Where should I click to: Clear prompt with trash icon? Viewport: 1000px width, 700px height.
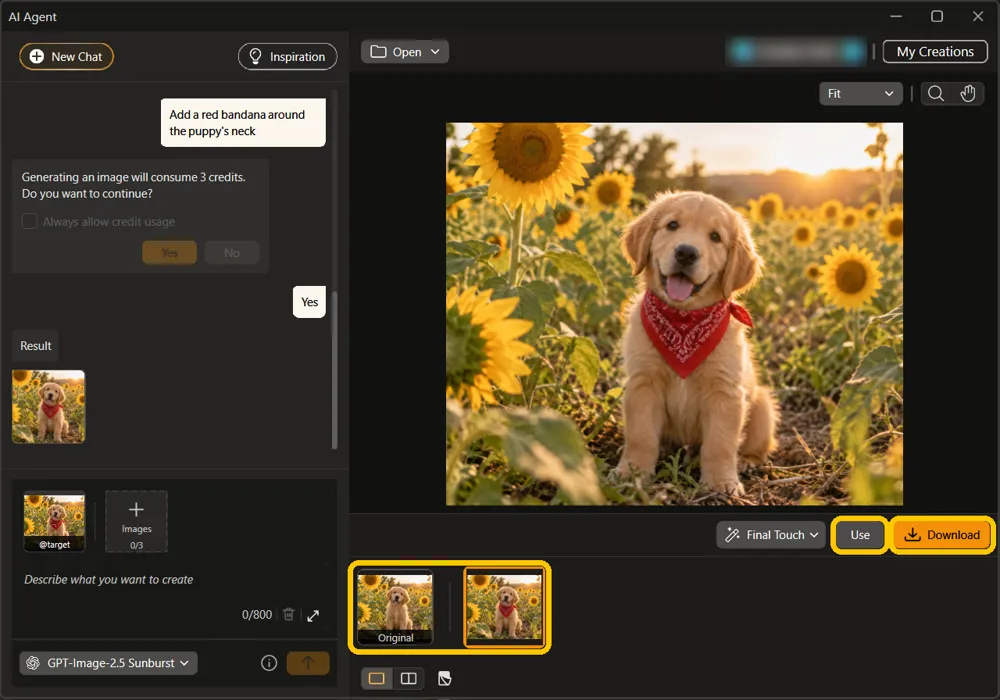coord(288,615)
